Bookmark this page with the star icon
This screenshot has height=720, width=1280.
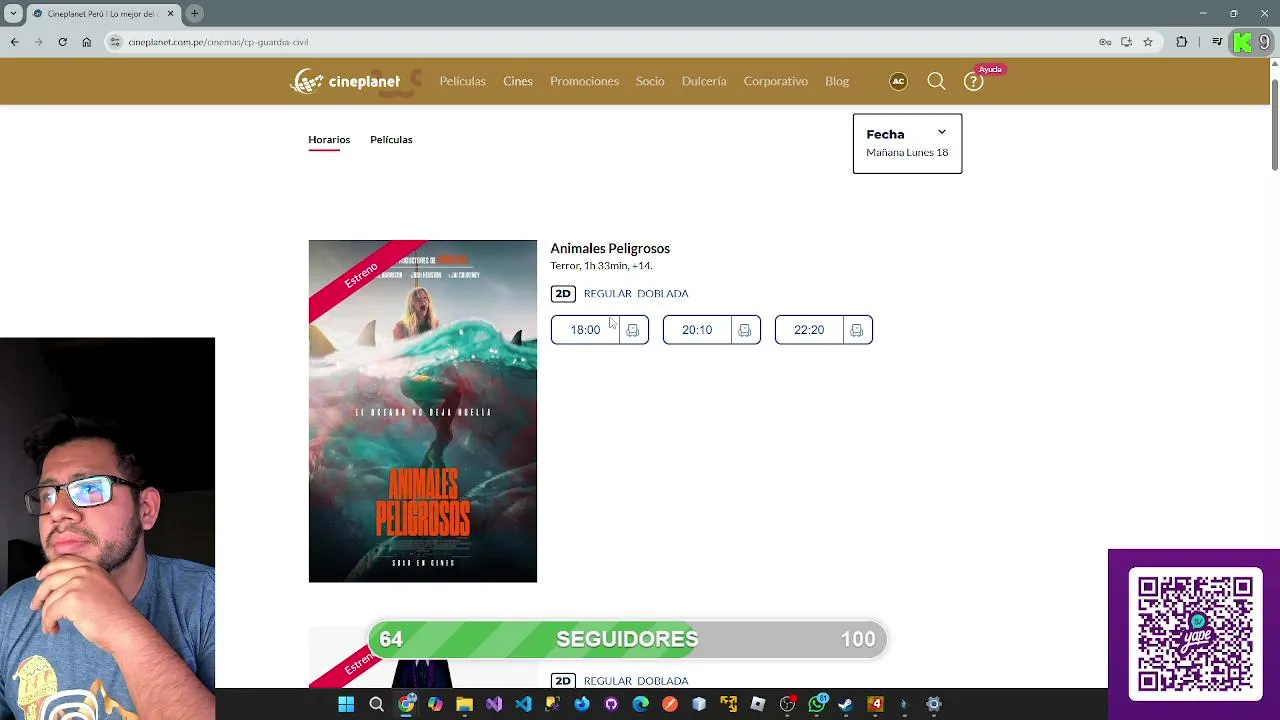[x=1148, y=42]
